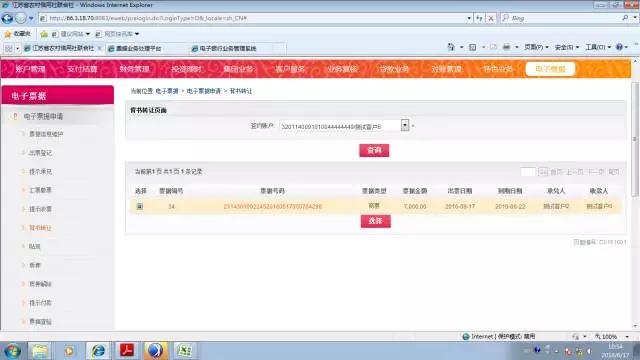Open the 签约账户 account dropdown
Image resolution: width=640 pixels, height=360 pixels.
point(404,125)
